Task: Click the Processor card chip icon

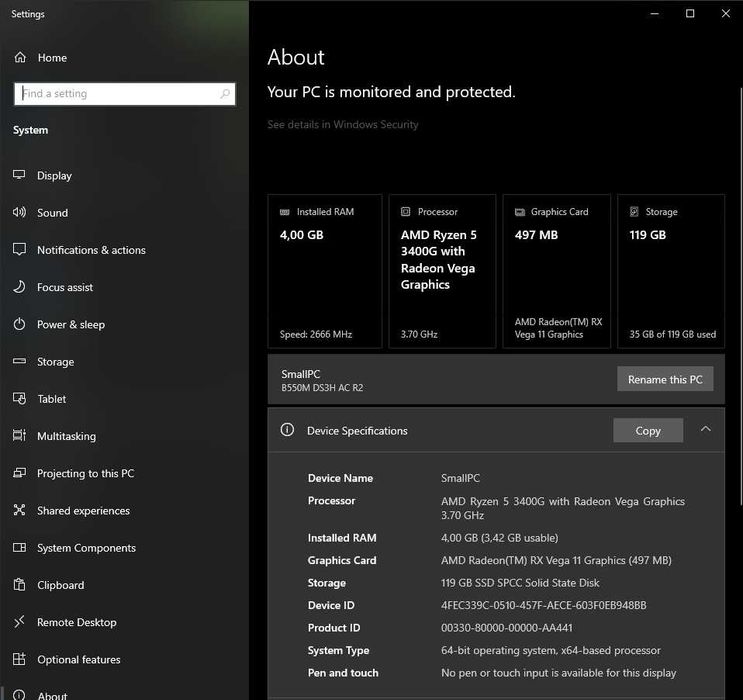Action: coord(406,211)
